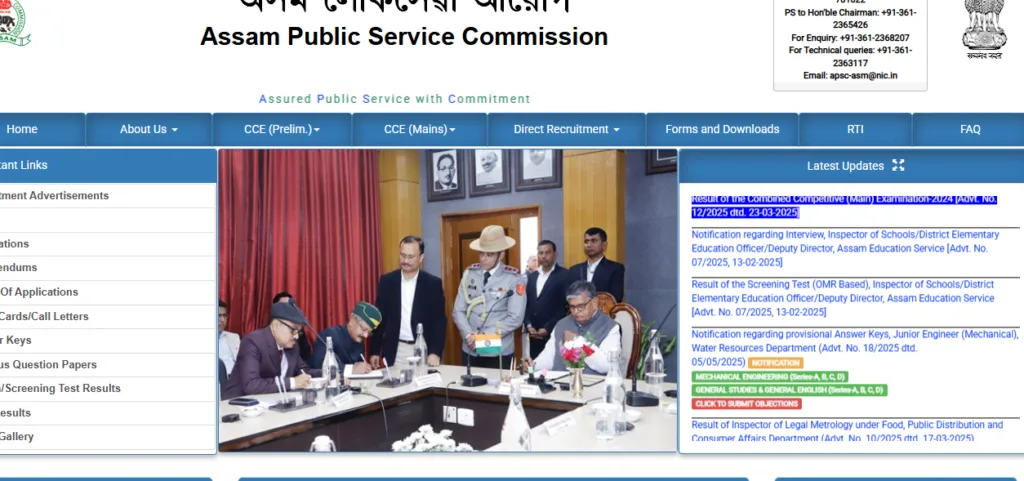Expand the Latest Updates fullscreen icon
Viewport: 1024px width, 481px height.
(898, 166)
